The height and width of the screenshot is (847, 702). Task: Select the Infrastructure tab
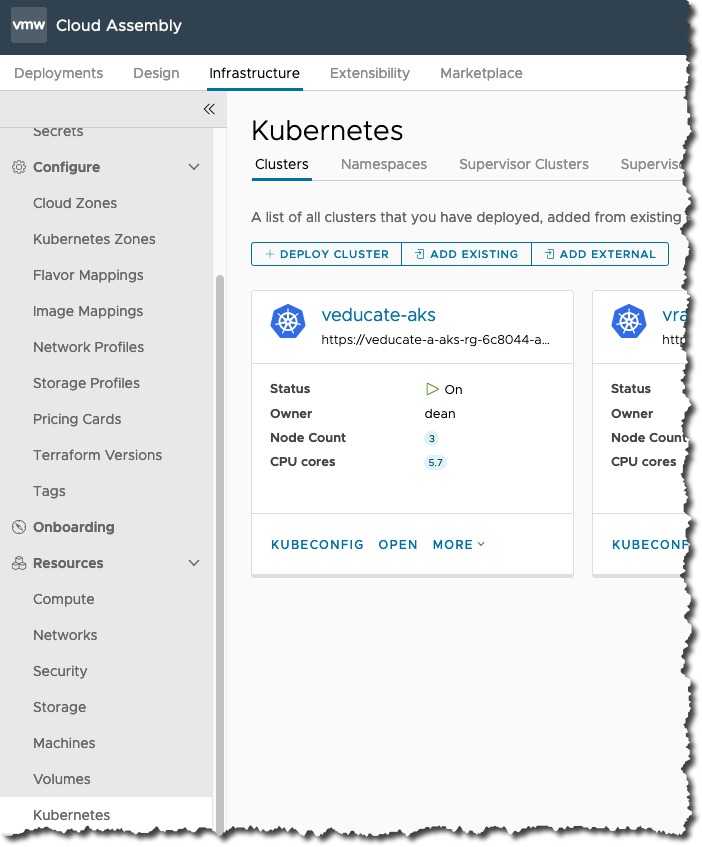point(254,73)
